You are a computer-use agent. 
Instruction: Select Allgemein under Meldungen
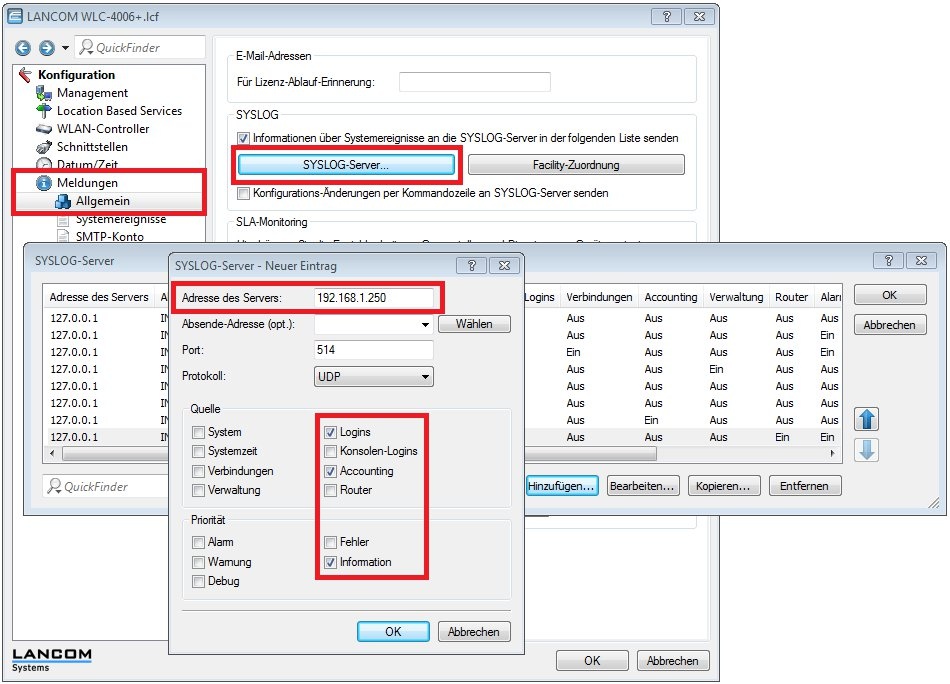tap(102, 201)
